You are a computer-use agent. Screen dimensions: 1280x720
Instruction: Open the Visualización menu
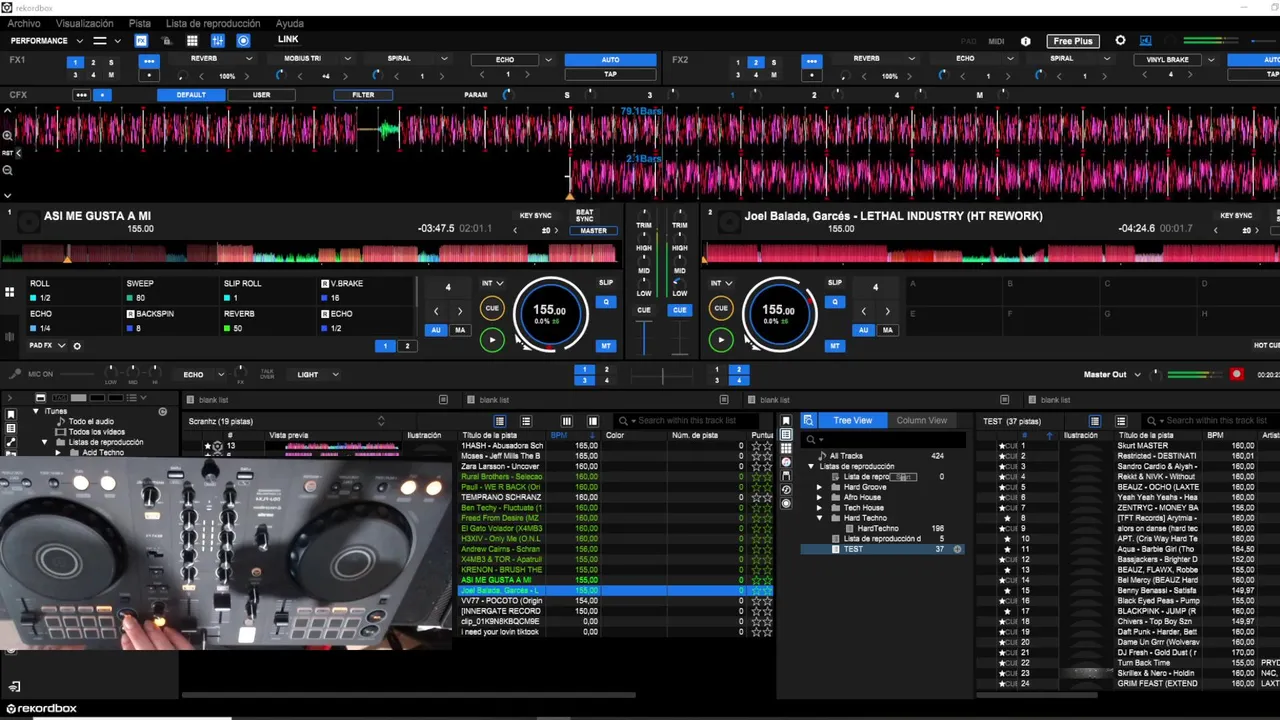pyautogui.click(x=84, y=23)
